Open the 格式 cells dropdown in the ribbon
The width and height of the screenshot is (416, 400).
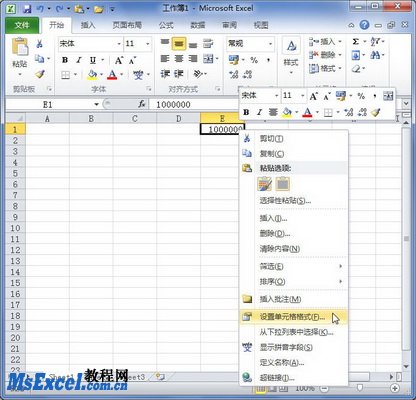pyautogui.click(x=326, y=69)
